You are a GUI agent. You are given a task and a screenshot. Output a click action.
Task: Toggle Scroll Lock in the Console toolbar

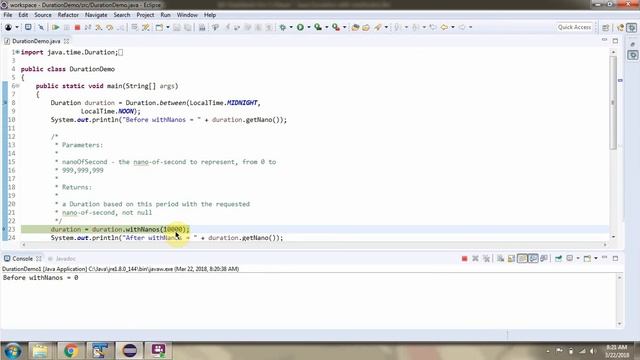pyautogui.click(x=511, y=258)
